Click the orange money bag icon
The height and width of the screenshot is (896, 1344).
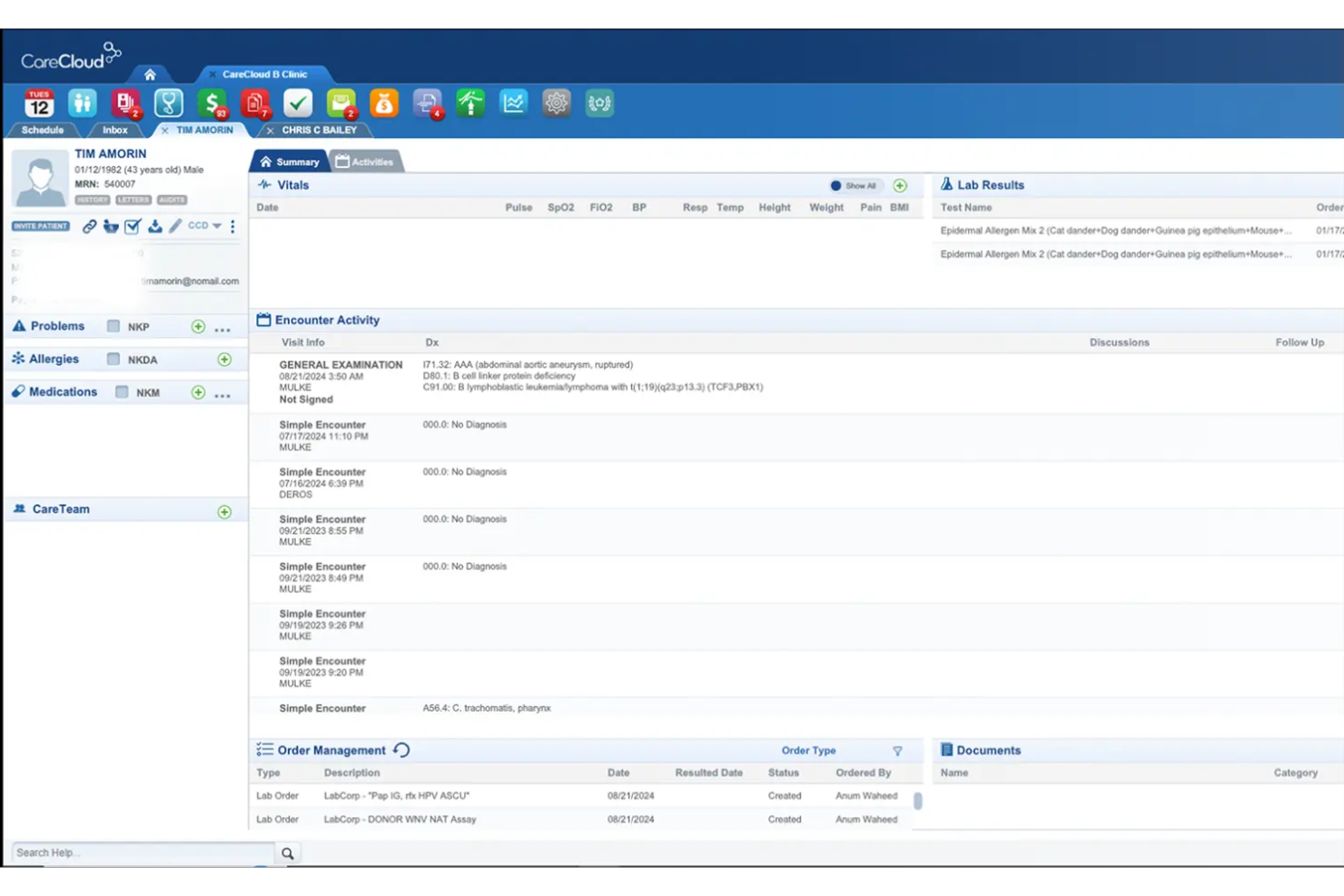click(384, 103)
